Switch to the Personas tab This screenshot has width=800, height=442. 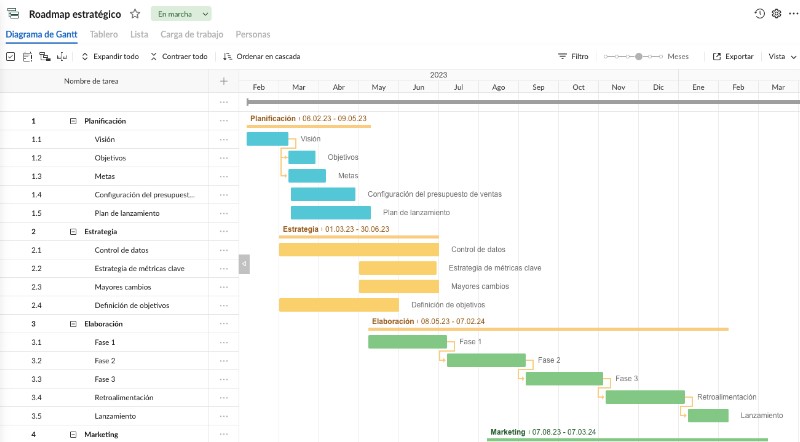click(x=253, y=34)
